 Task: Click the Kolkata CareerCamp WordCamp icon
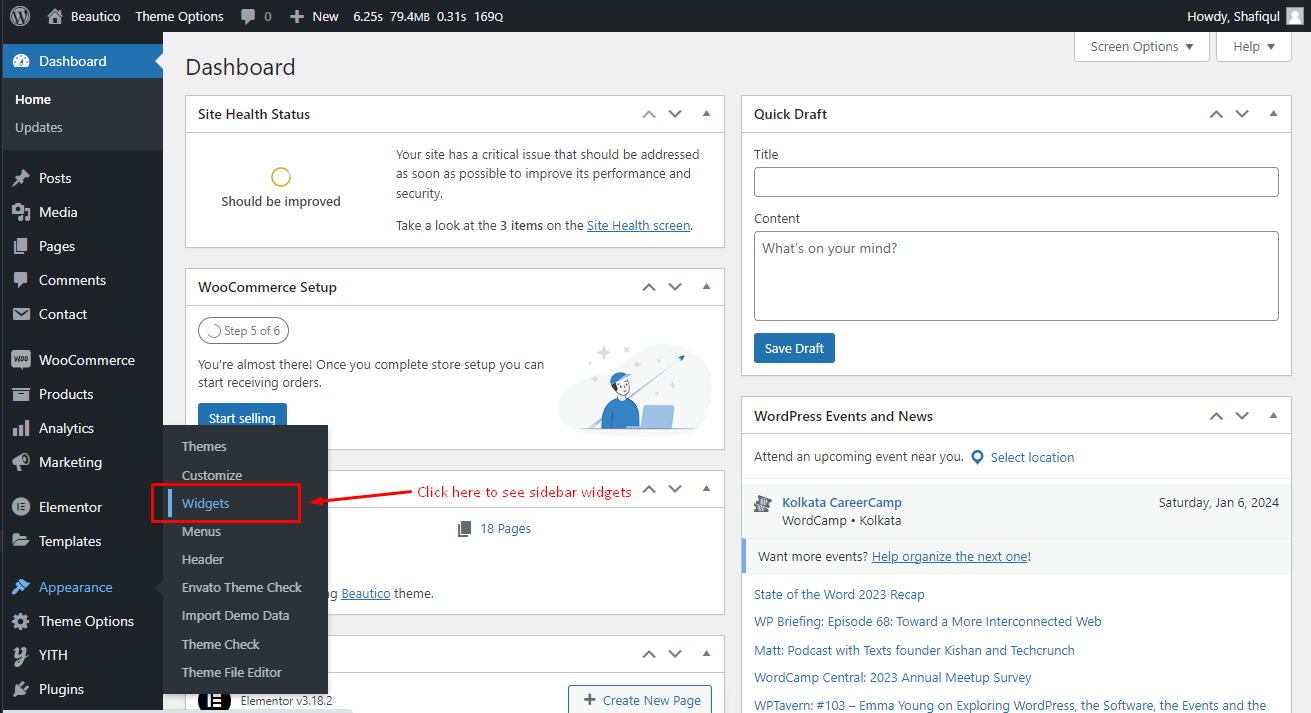(x=763, y=503)
